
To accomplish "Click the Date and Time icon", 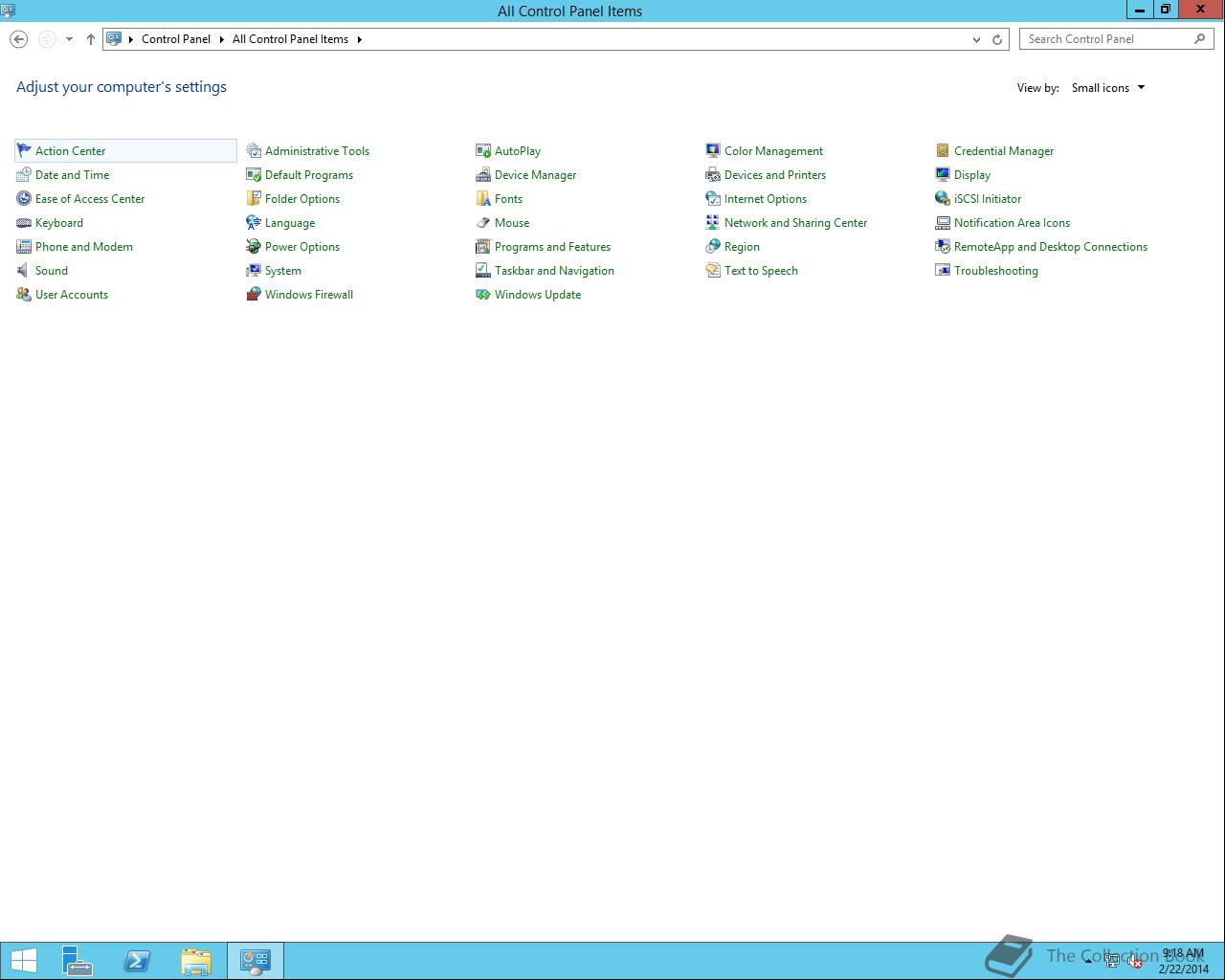I will 24,174.
